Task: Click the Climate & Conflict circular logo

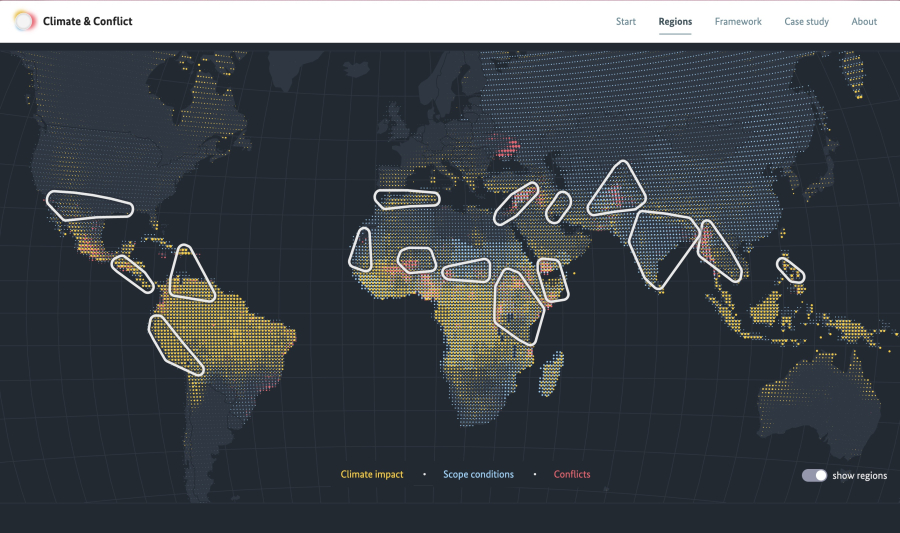Action: pyautogui.click(x=24, y=21)
